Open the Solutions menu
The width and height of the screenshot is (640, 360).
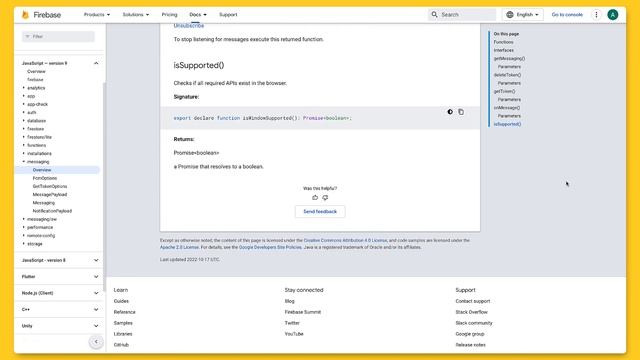click(x=136, y=15)
